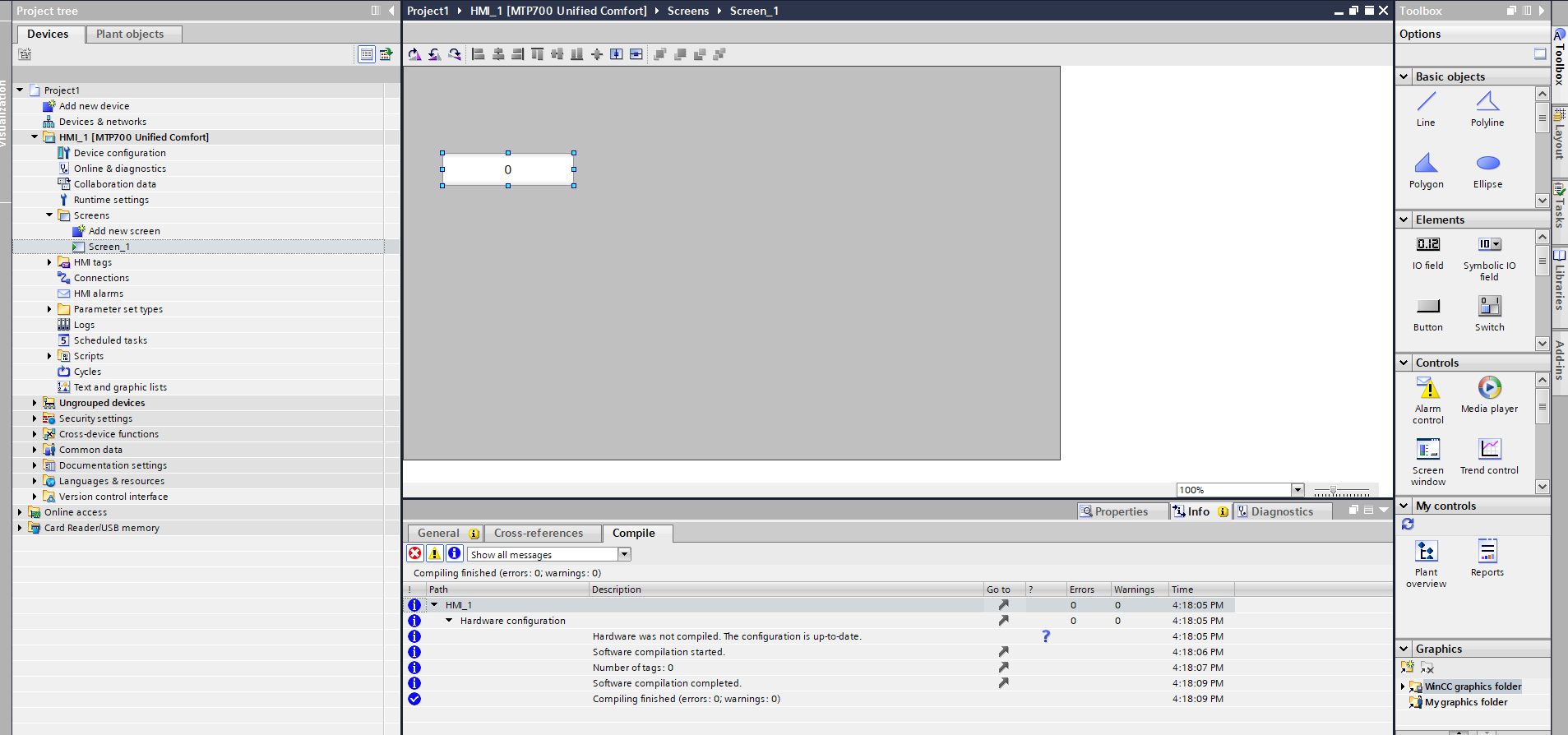Viewport: 1568px width, 735px height.
Task: Toggle information messages filter in Compile
Action: pos(454,553)
